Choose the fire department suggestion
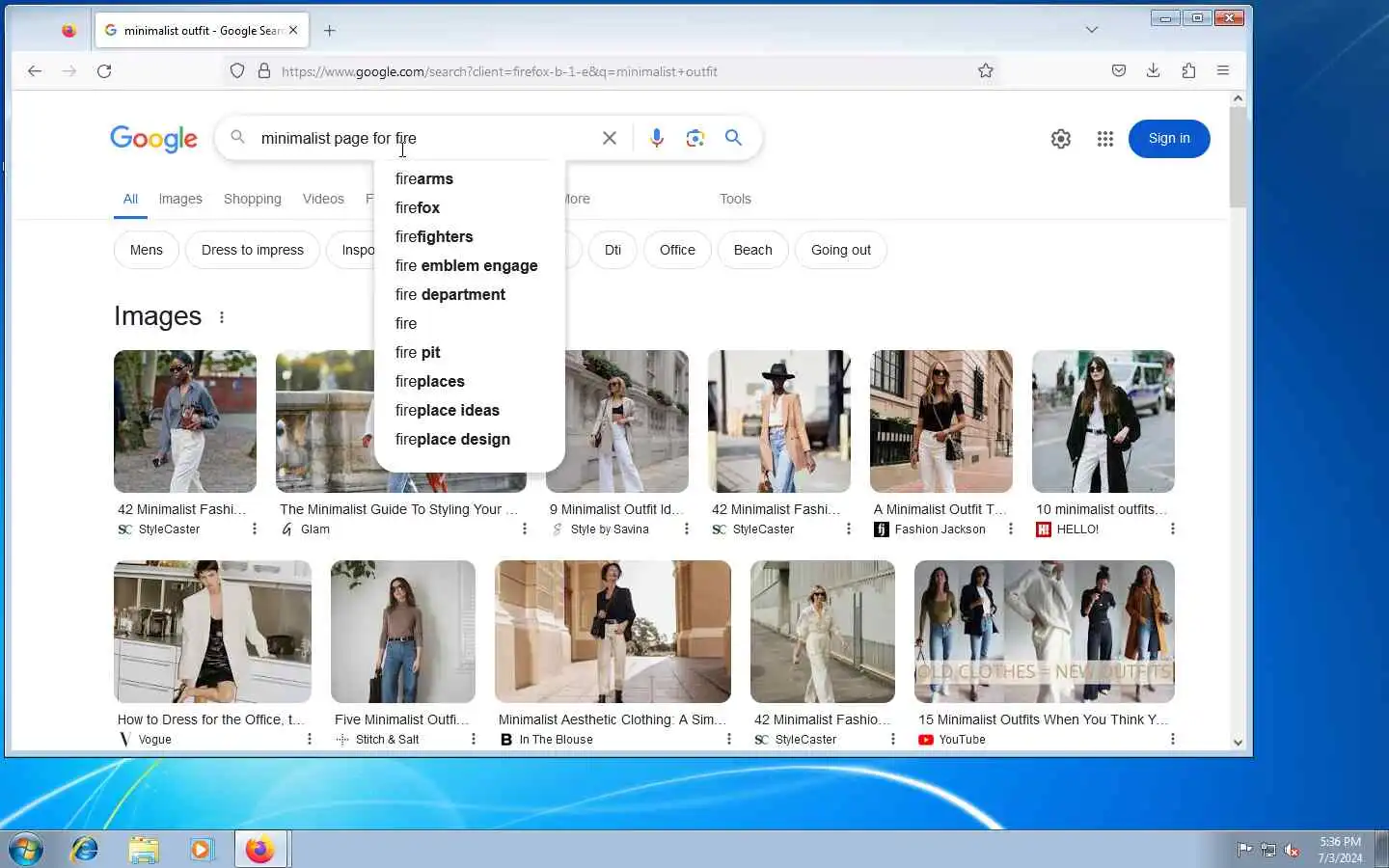Image resolution: width=1389 pixels, height=868 pixels. pyautogui.click(x=469, y=294)
